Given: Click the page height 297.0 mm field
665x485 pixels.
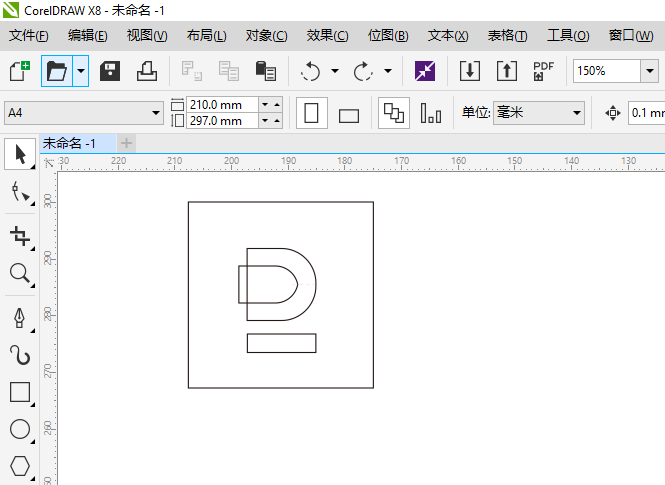Looking at the screenshot, I should 222,121.
